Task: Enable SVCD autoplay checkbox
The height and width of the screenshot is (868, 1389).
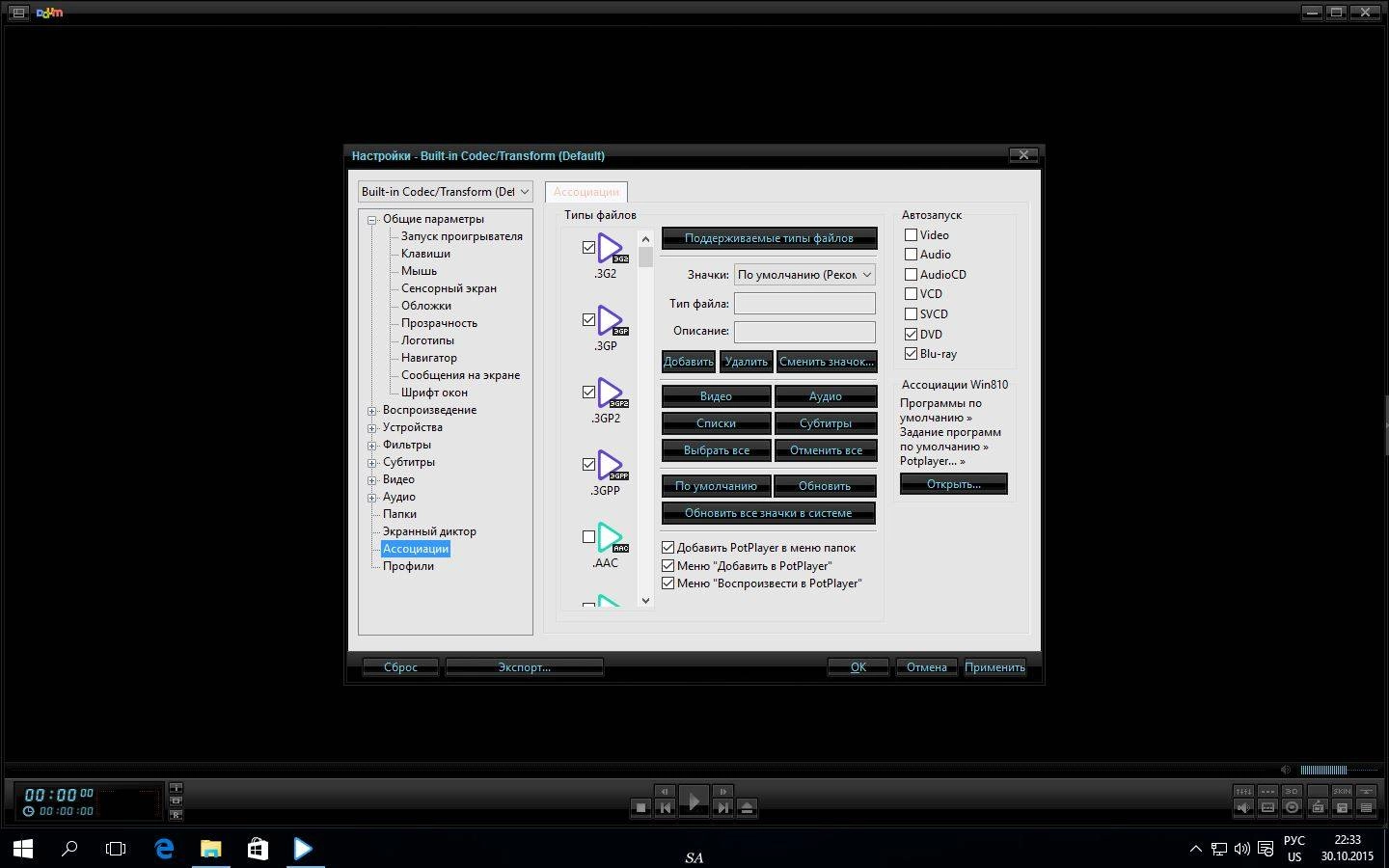Action: coord(911,313)
